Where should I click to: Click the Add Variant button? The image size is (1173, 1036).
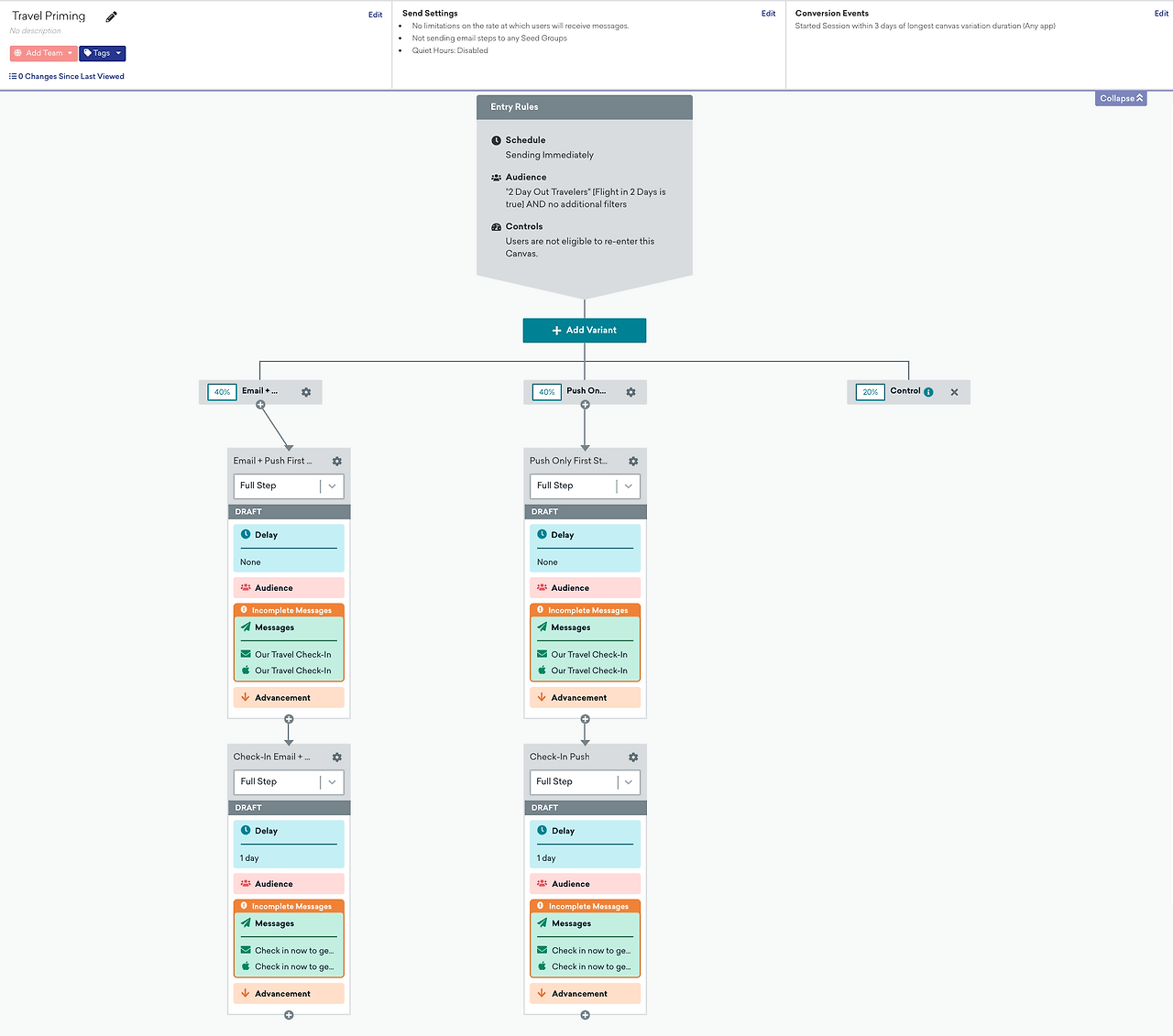pos(585,331)
